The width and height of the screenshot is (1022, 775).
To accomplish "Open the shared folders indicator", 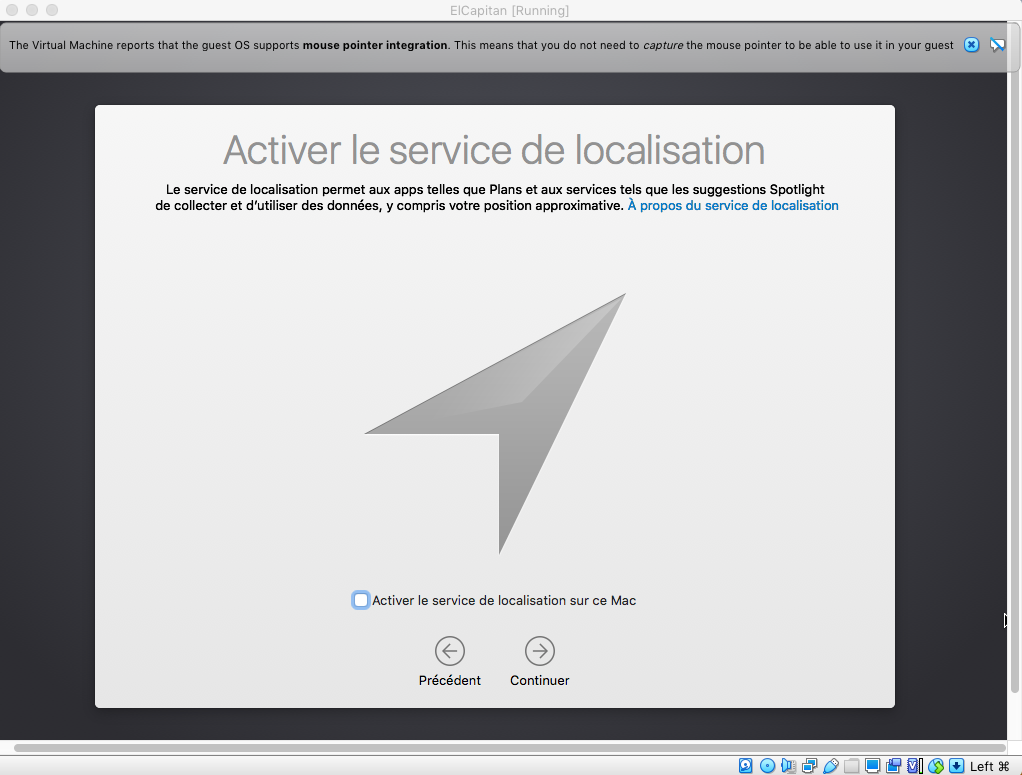I will (x=851, y=766).
